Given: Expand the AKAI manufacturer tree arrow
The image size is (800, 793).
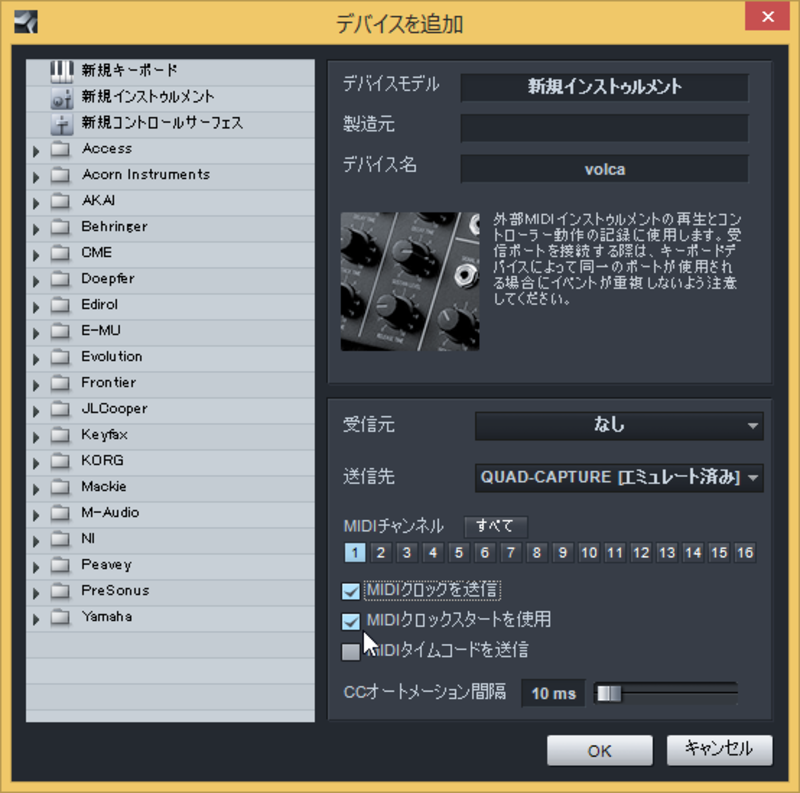Looking at the screenshot, I should coord(36,204).
